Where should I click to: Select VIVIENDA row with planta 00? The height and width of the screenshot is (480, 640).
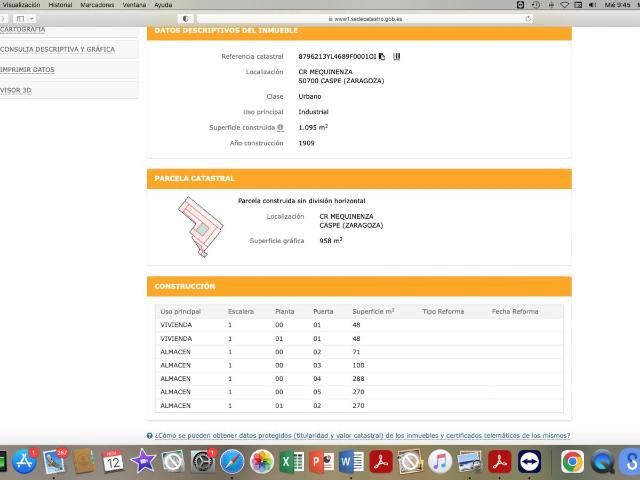359,325
